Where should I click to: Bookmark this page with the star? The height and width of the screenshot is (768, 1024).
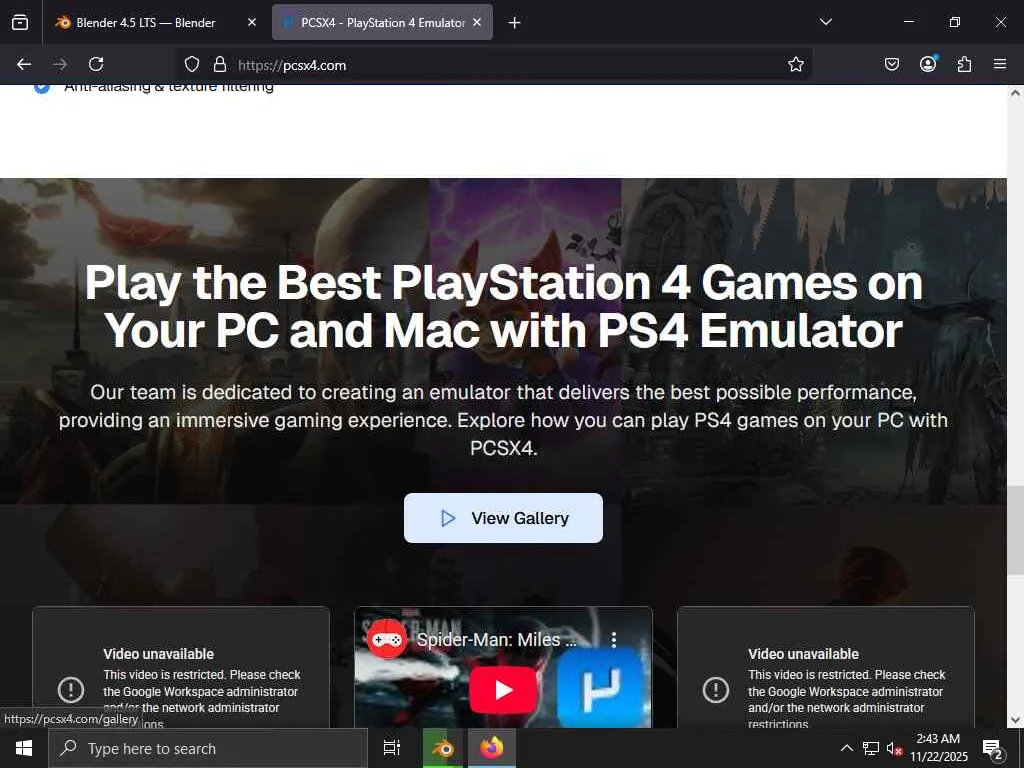point(795,64)
